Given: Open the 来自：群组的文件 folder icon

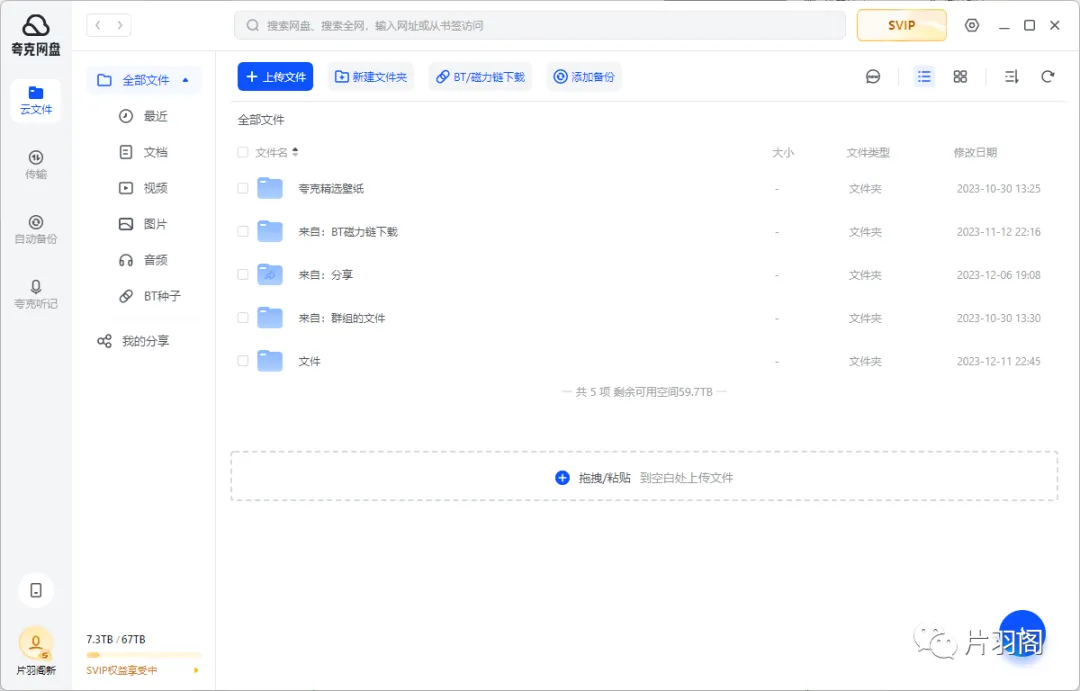Looking at the screenshot, I should click(270, 318).
